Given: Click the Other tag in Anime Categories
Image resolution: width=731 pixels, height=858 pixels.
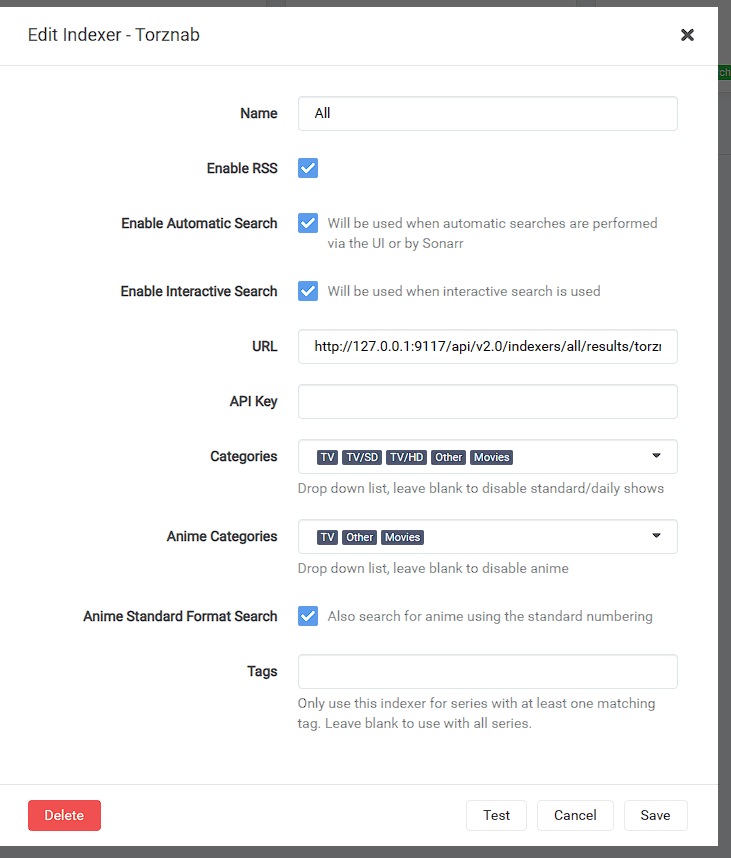Looking at the screenshot, I should point(359,537).
